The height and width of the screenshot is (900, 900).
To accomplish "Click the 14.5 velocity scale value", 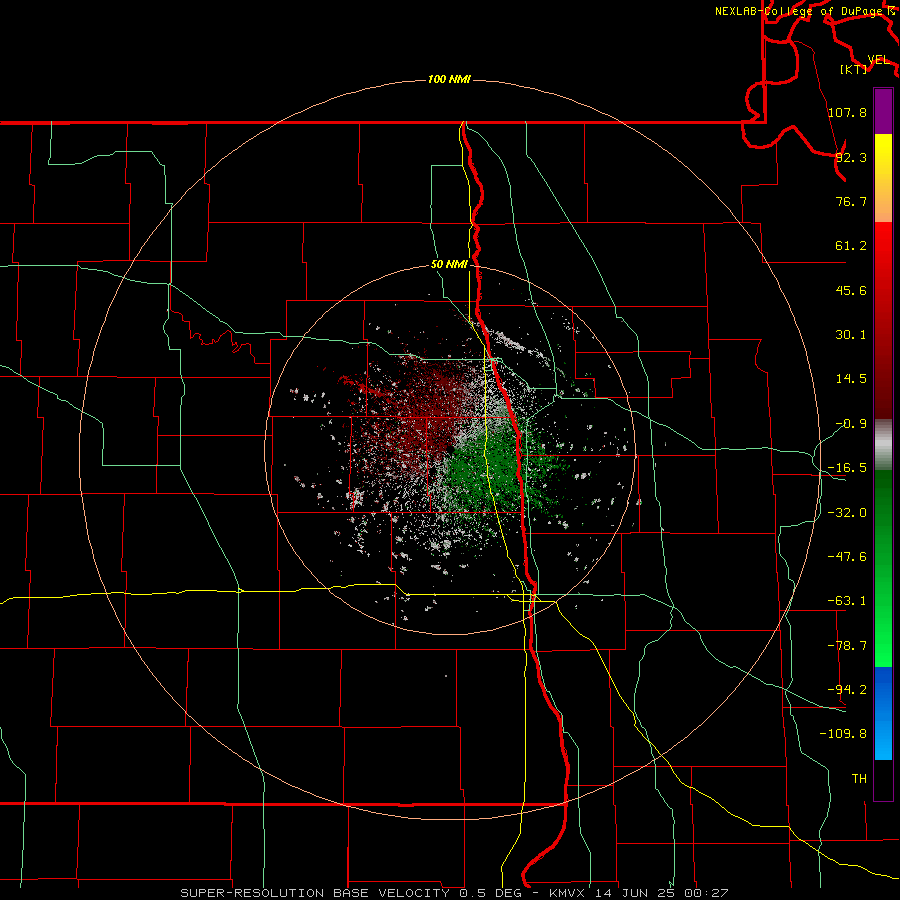I will [x=851, y=379].
